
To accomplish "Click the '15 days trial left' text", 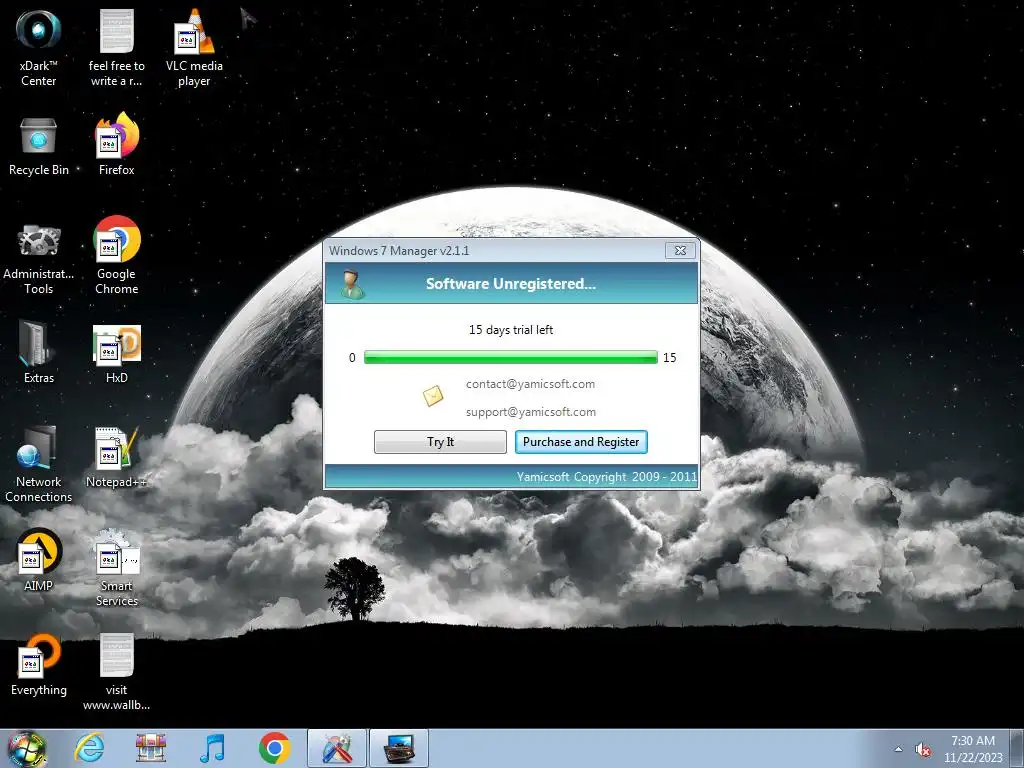I will tap(511, 330).
